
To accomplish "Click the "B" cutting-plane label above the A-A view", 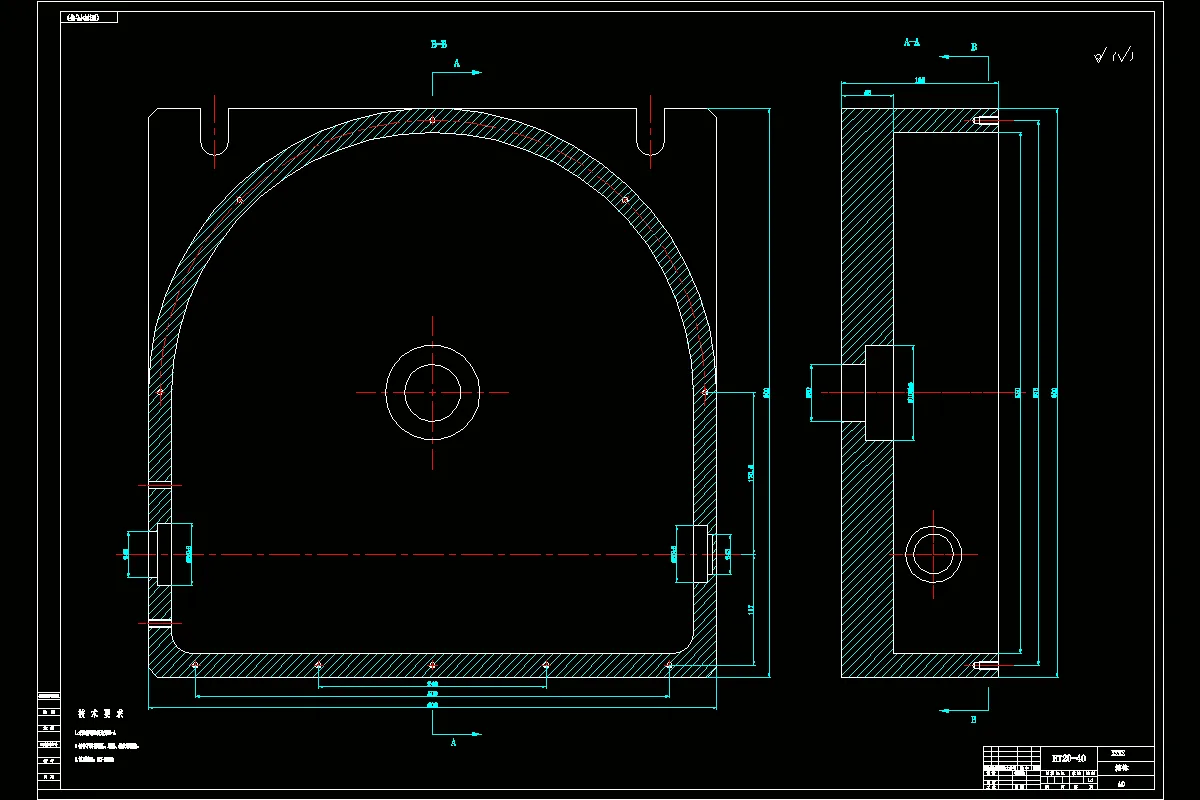I will pyautogui.click(x=975, y=46).
